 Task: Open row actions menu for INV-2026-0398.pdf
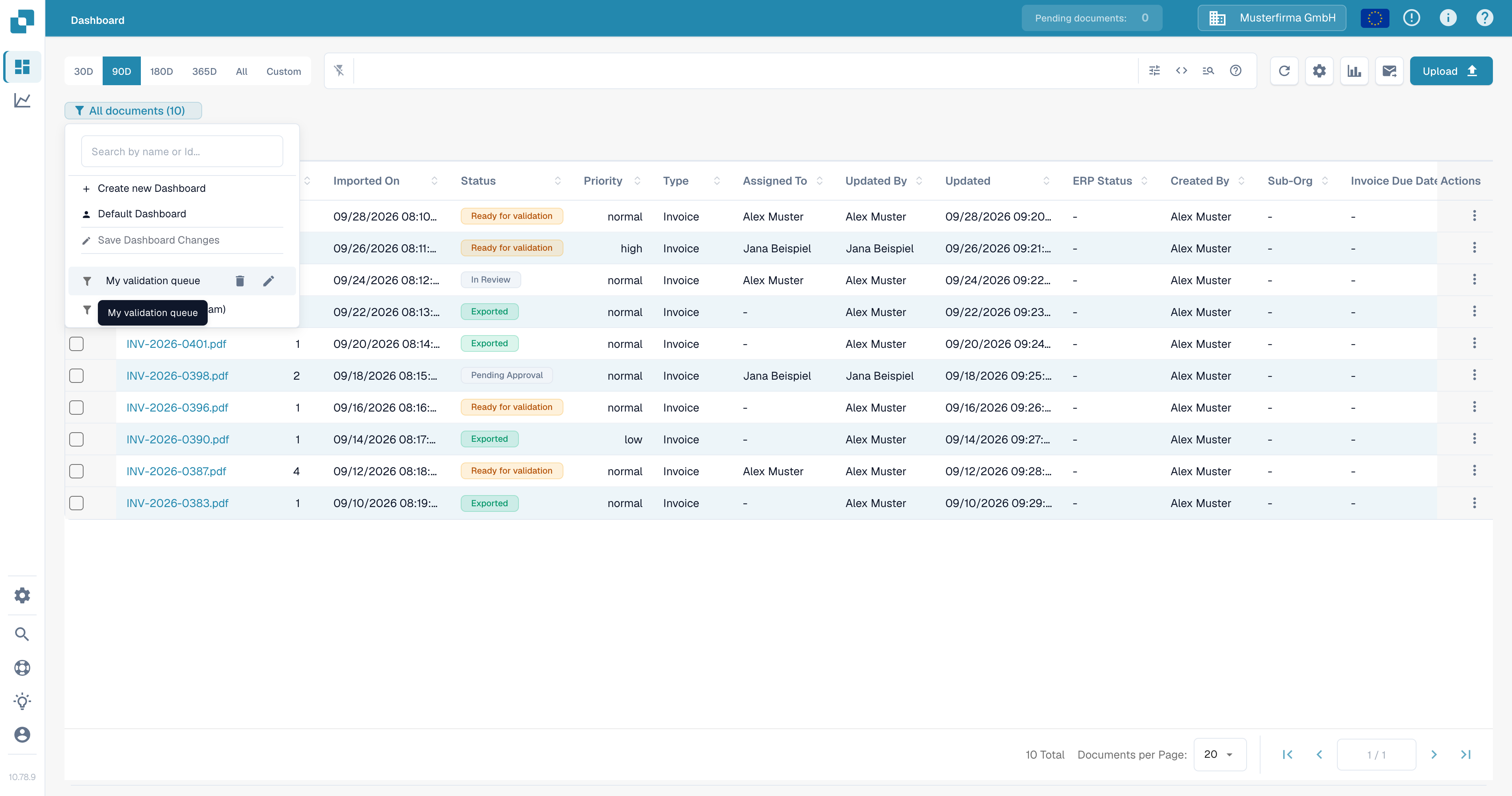[x=1474, y=375]
